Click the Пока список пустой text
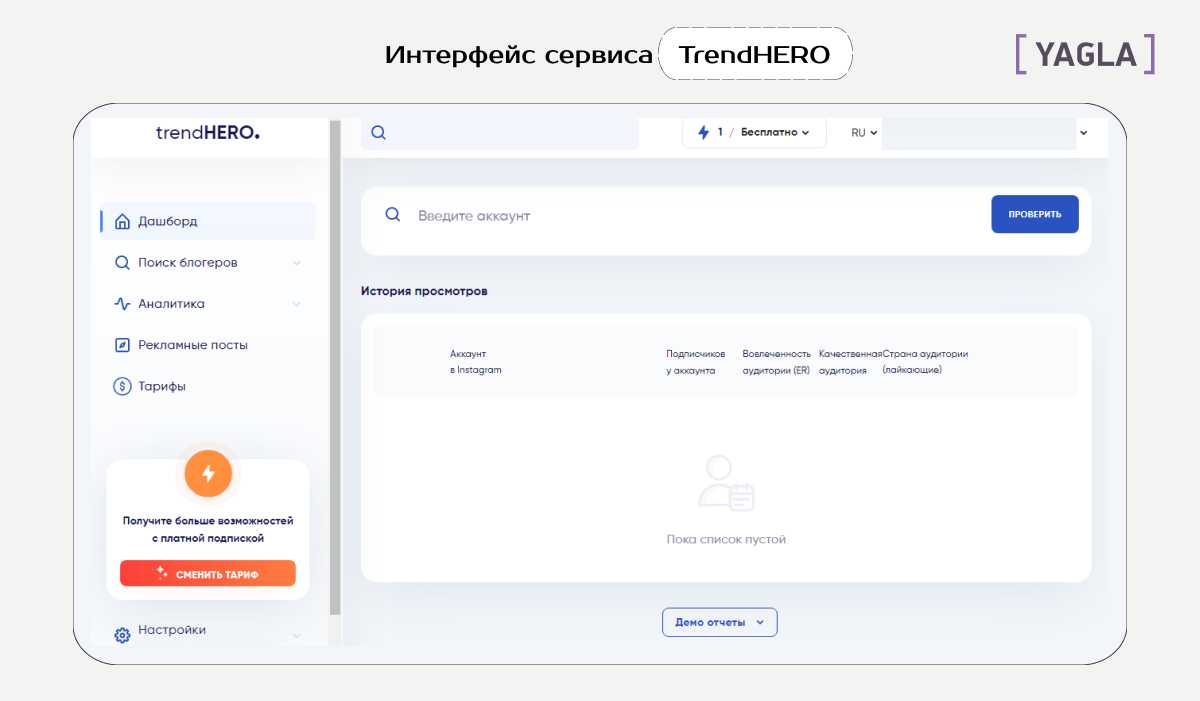Image resolution: width=1200 pixels, height=701 pixels. coord(726,539)
